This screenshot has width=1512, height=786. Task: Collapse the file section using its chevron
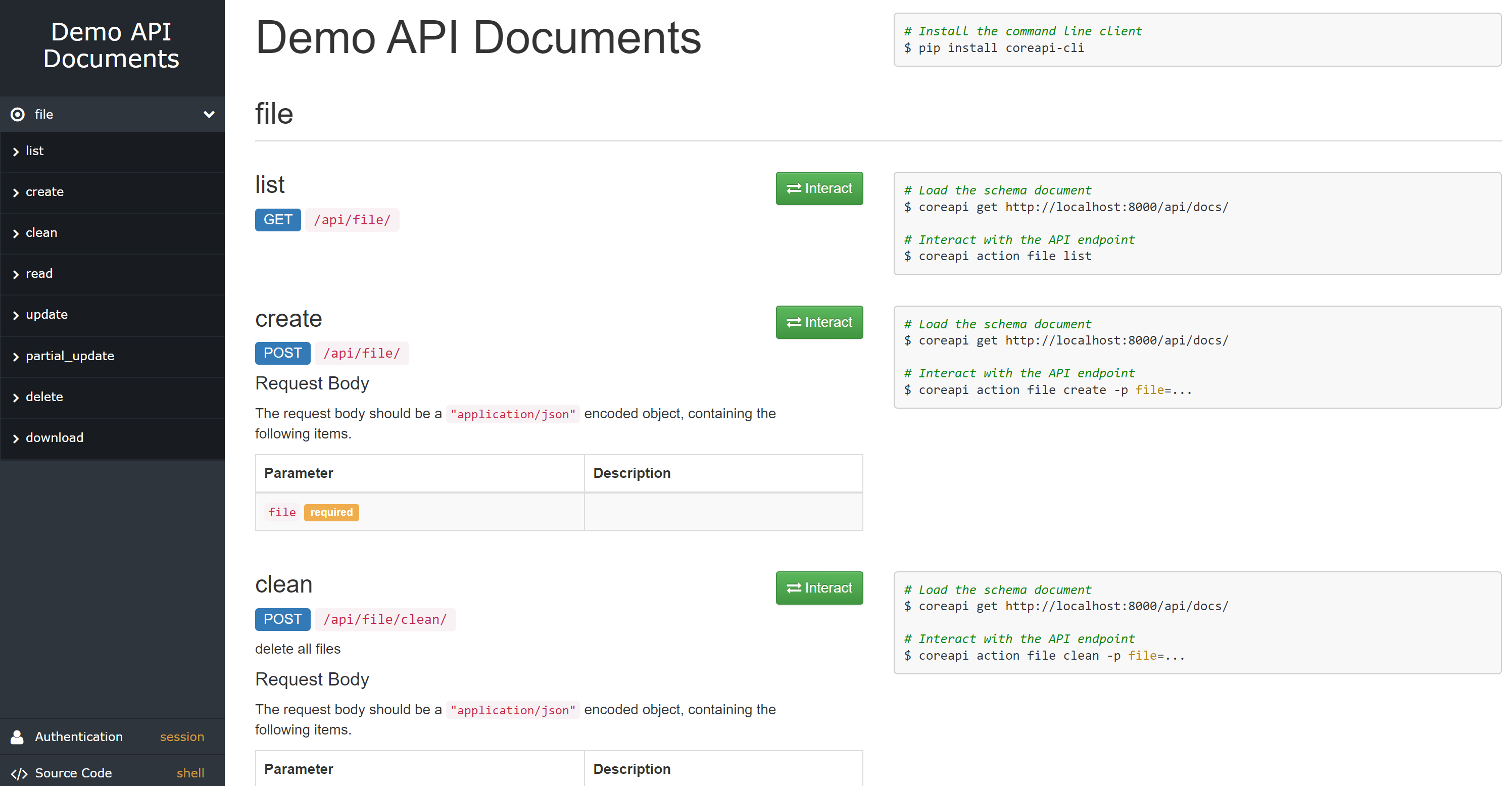click(210, 115)
